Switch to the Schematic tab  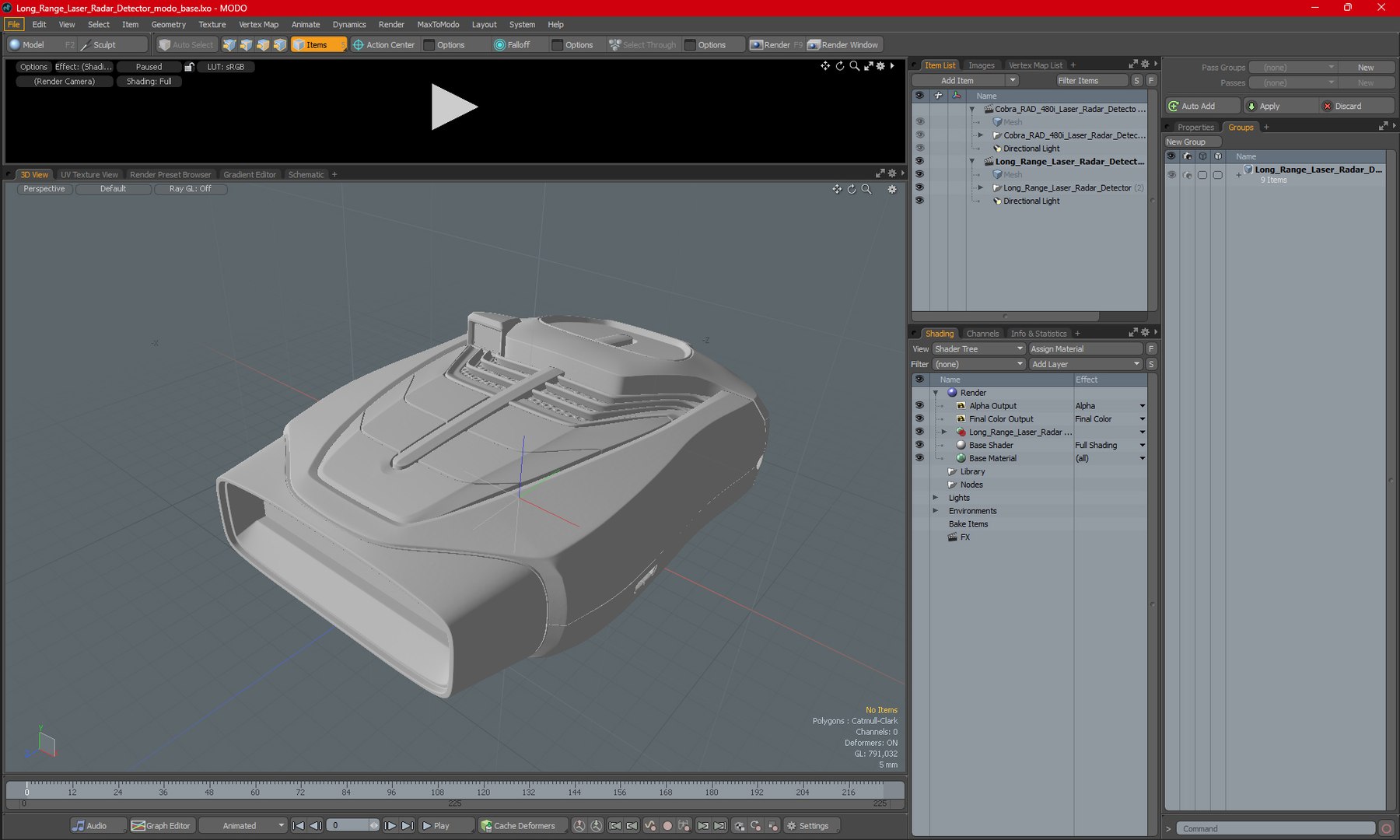tap(306, 175)
